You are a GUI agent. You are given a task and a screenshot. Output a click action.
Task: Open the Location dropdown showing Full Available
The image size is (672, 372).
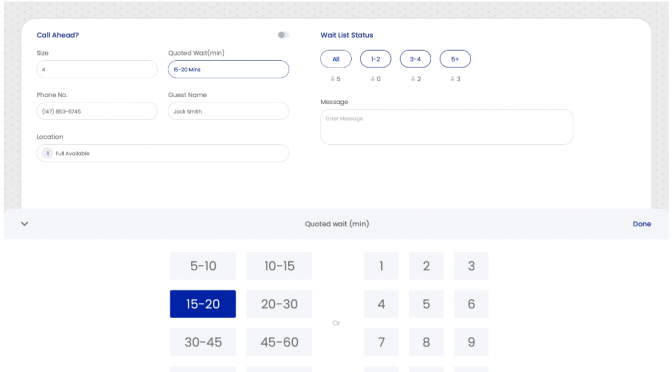click(162, 153)
